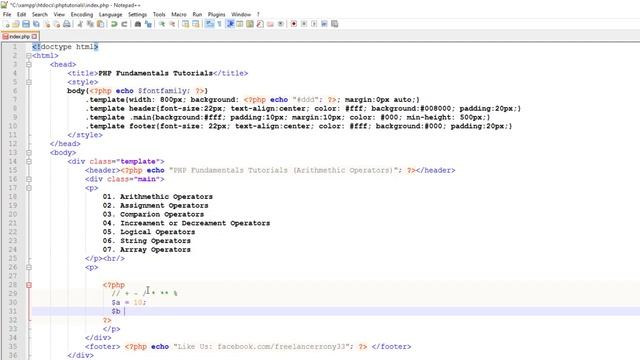The width and height of the screenshot is (640, 360).
Task: Click the Zoom In toolbar icon
Action: click(162, 24)
